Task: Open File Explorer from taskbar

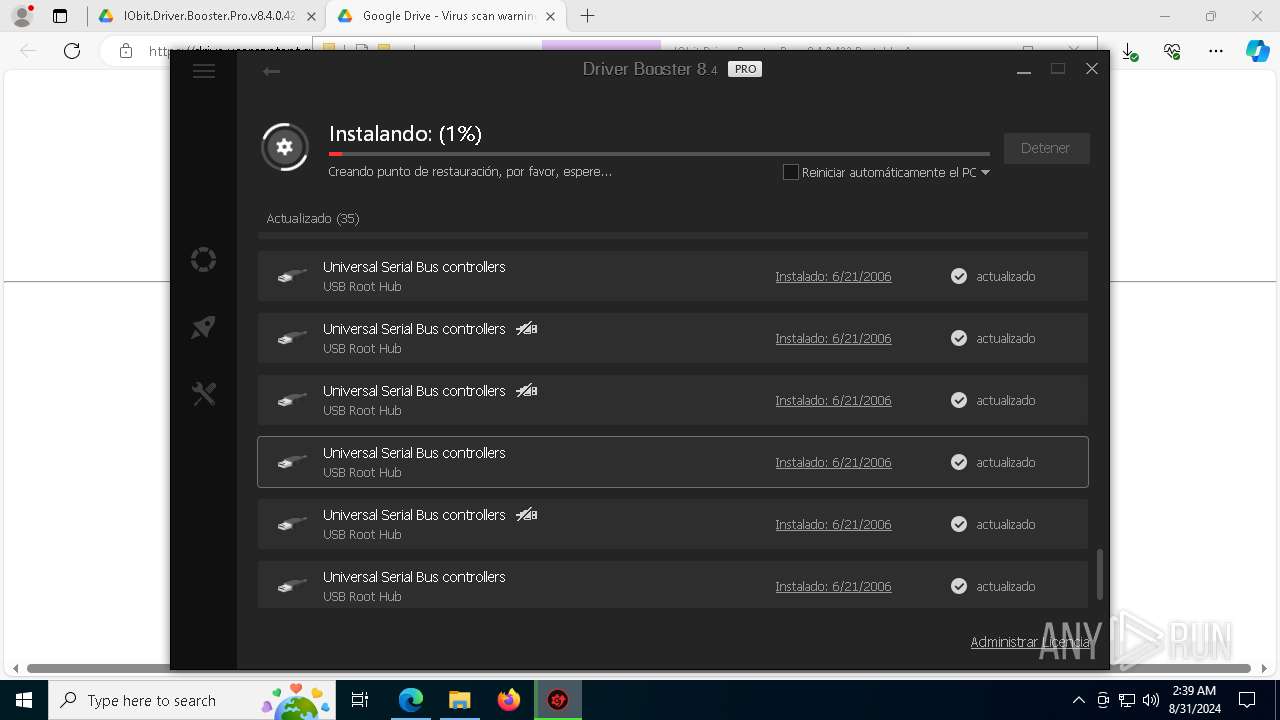Action: (x=460, y=700)
